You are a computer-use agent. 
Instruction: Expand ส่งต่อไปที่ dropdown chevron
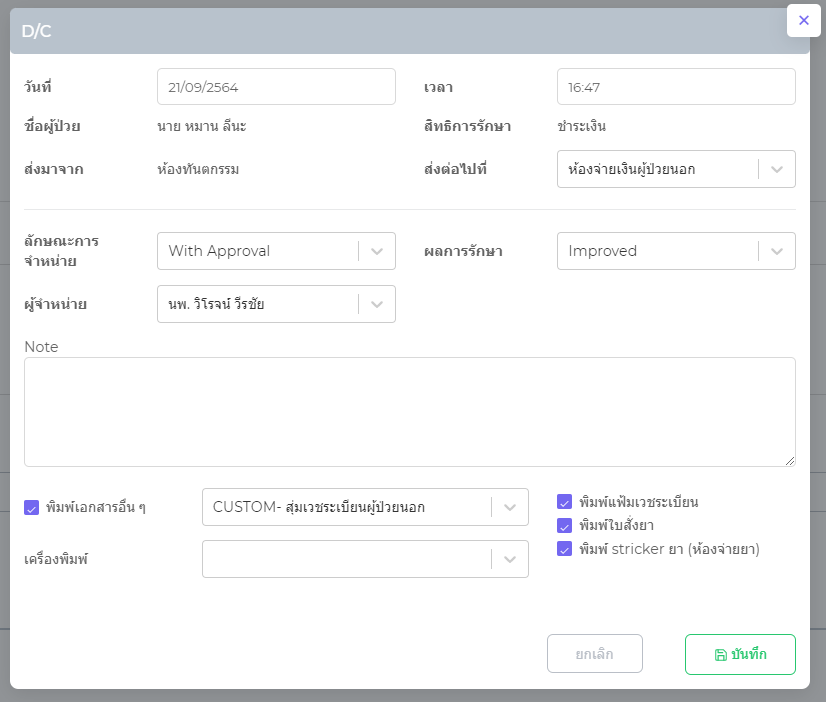[777, 170]
